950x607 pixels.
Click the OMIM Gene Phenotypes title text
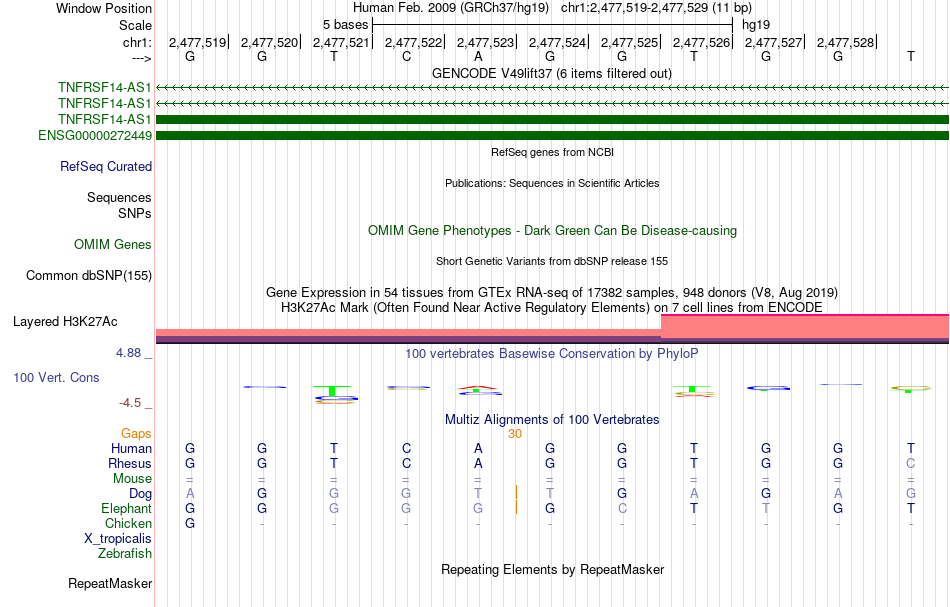(552, 230)
